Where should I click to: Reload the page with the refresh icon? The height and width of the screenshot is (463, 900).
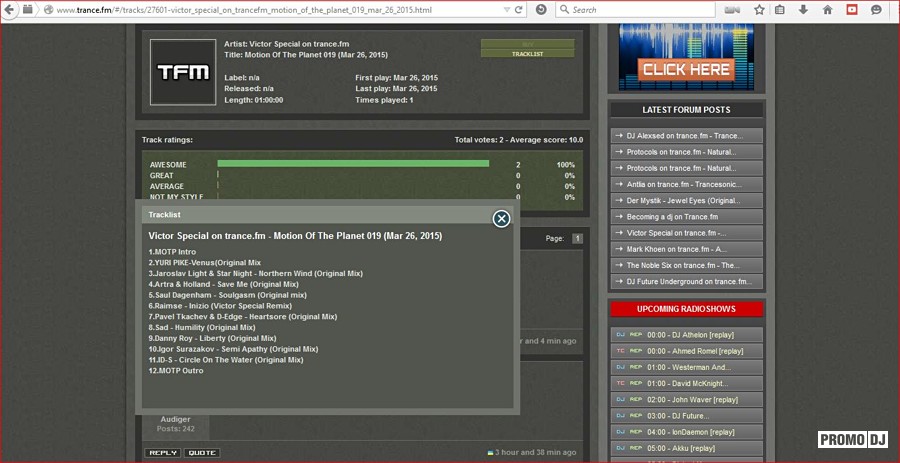coord(519,10)
